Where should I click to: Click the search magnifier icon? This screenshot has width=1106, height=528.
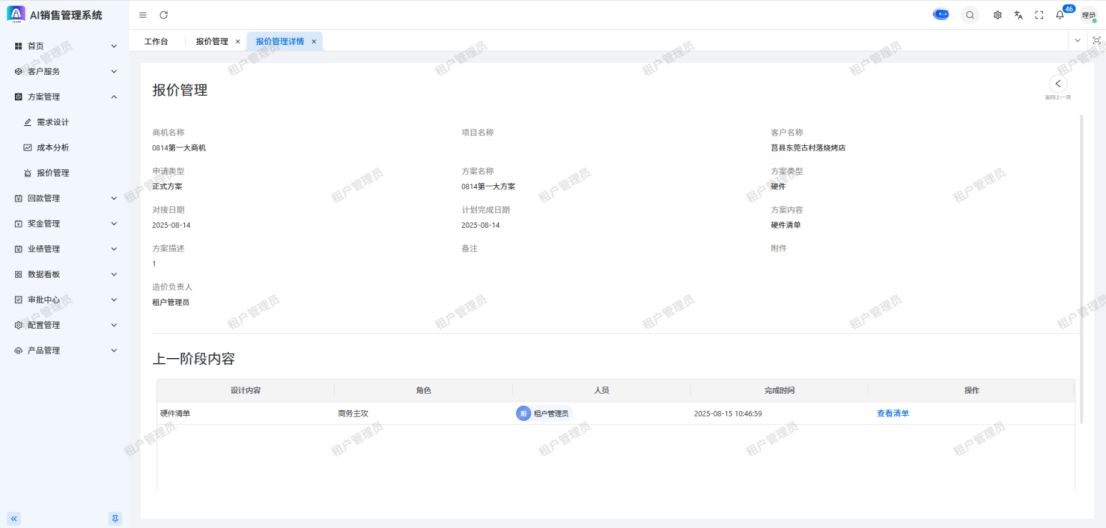(x=970, y=15)
